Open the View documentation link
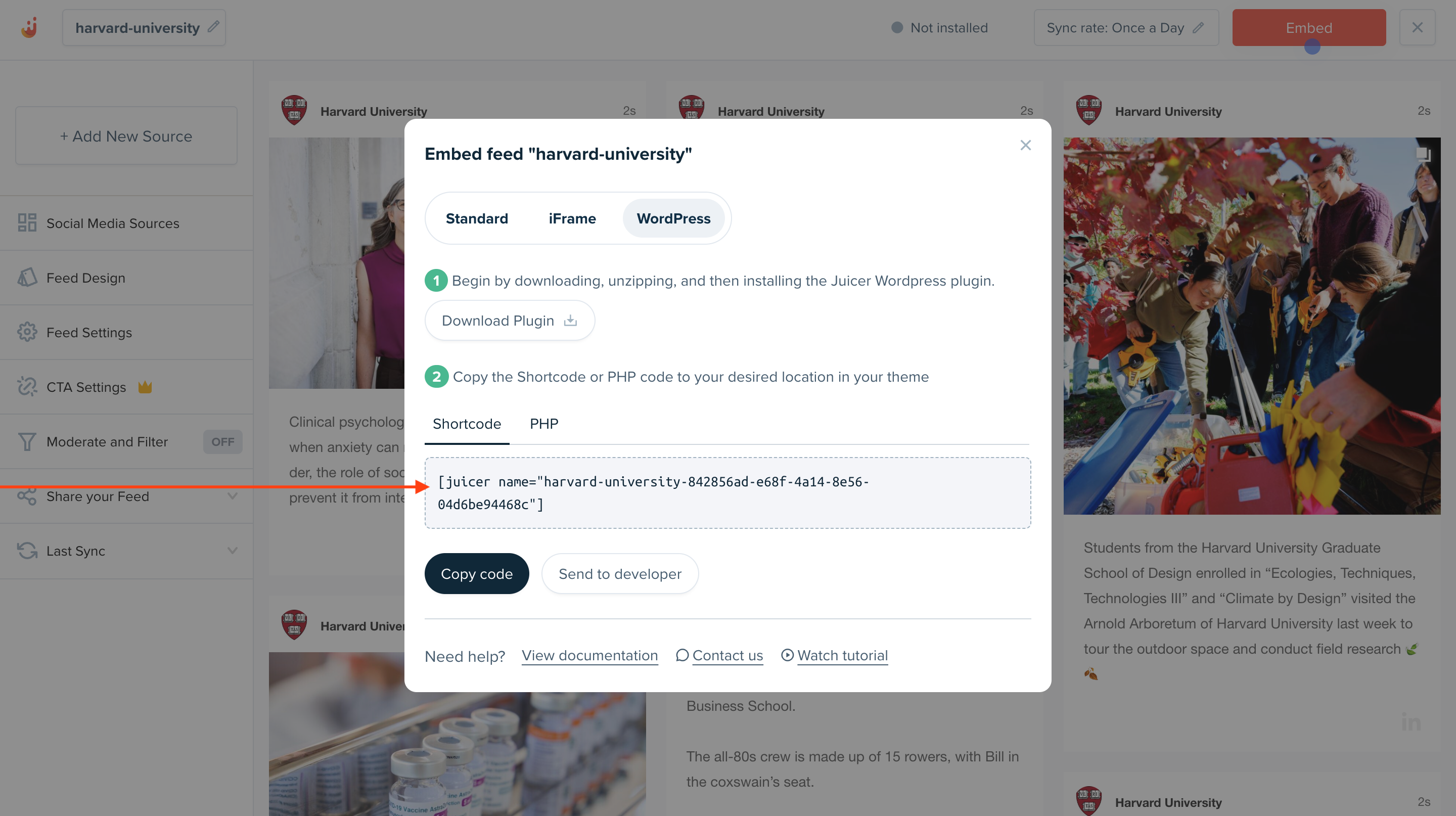 point(589,656)
